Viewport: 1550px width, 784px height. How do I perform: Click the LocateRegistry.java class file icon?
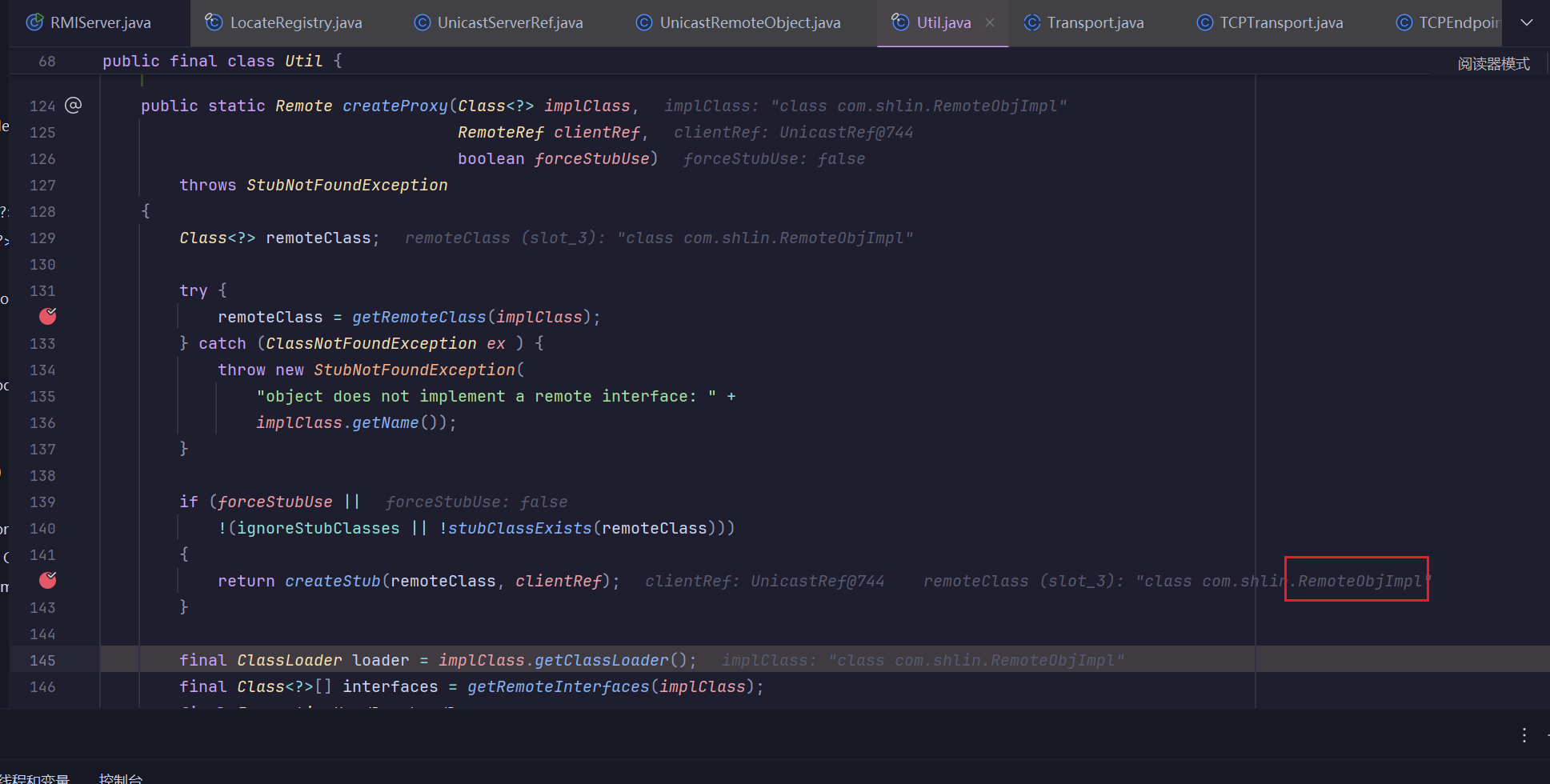click(214, 22)
